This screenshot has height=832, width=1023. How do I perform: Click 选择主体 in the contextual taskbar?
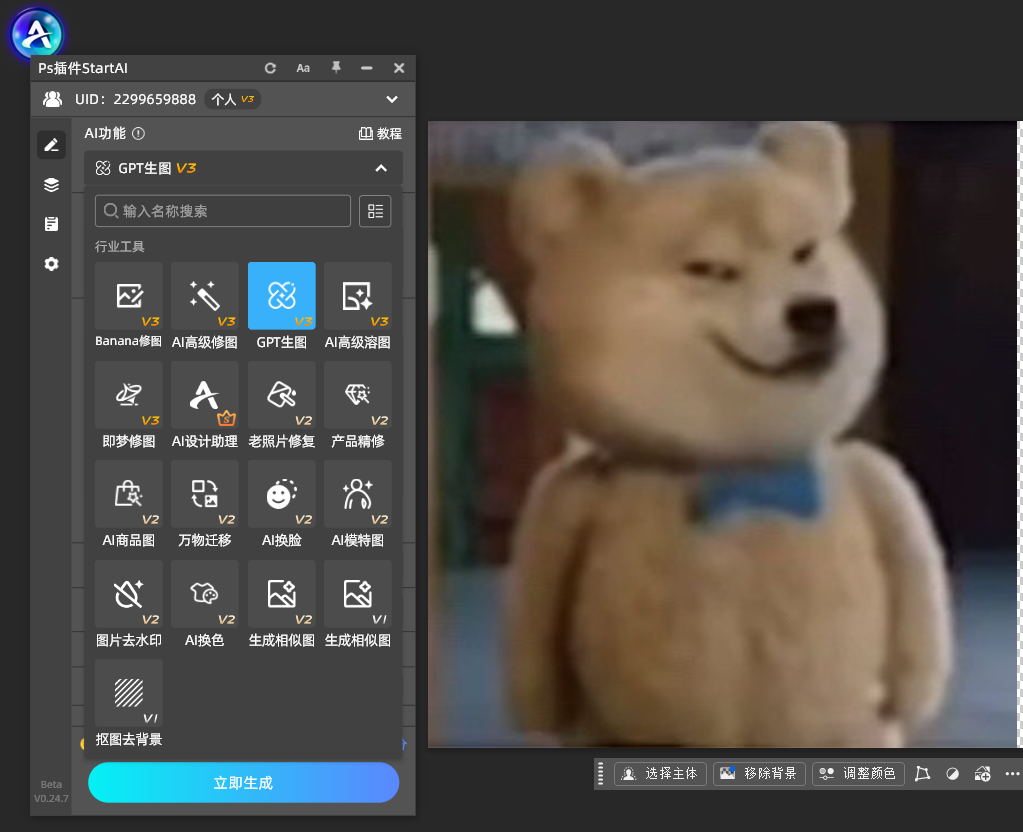[660, 774]
